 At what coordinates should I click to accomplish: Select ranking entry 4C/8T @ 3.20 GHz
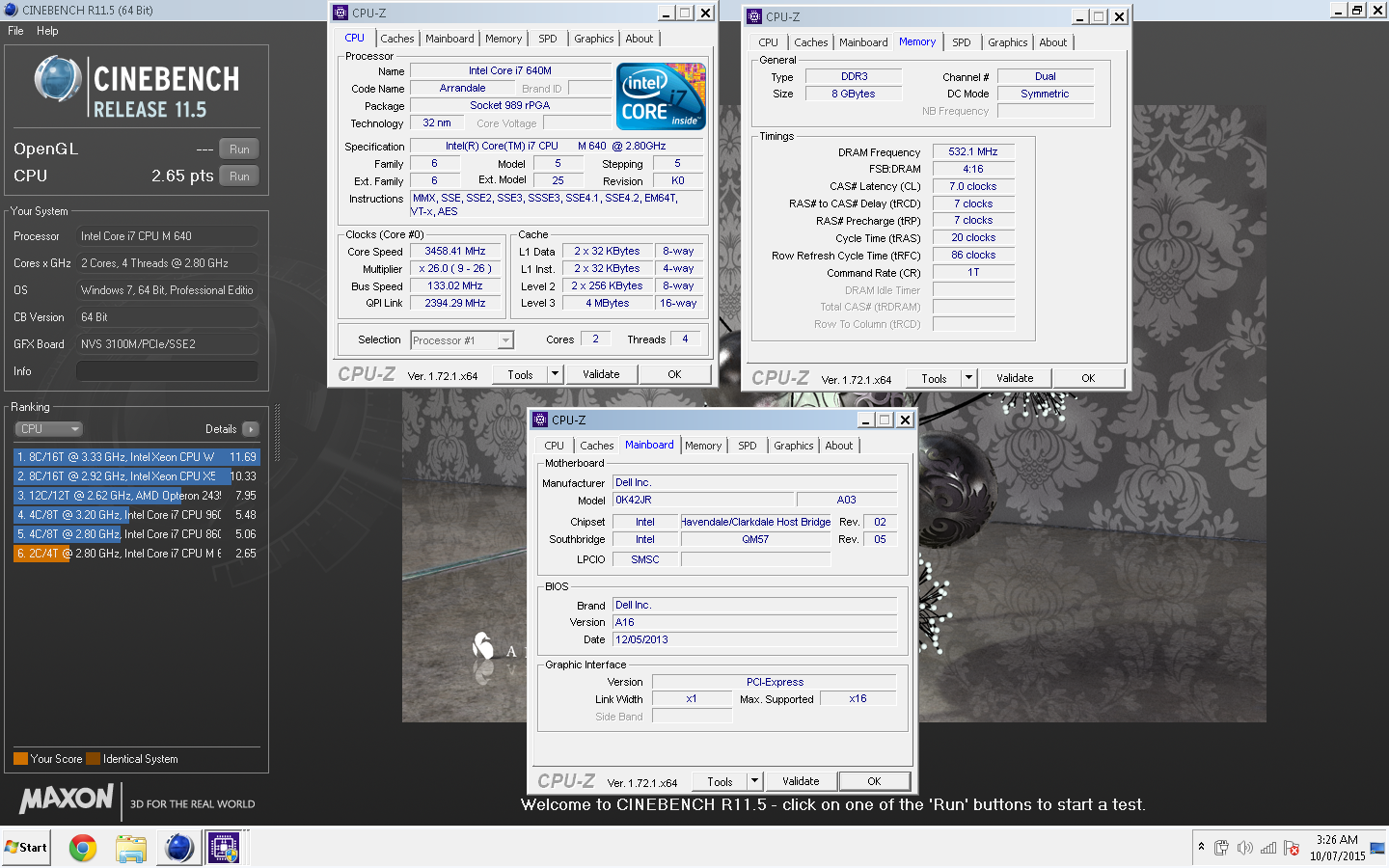coord(136,515)
